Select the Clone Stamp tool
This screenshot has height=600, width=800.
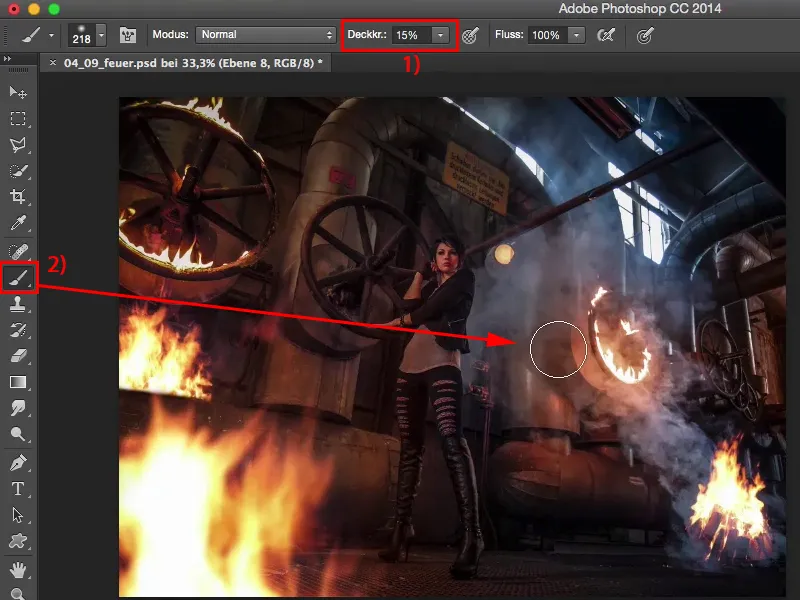tap(18, 304)
